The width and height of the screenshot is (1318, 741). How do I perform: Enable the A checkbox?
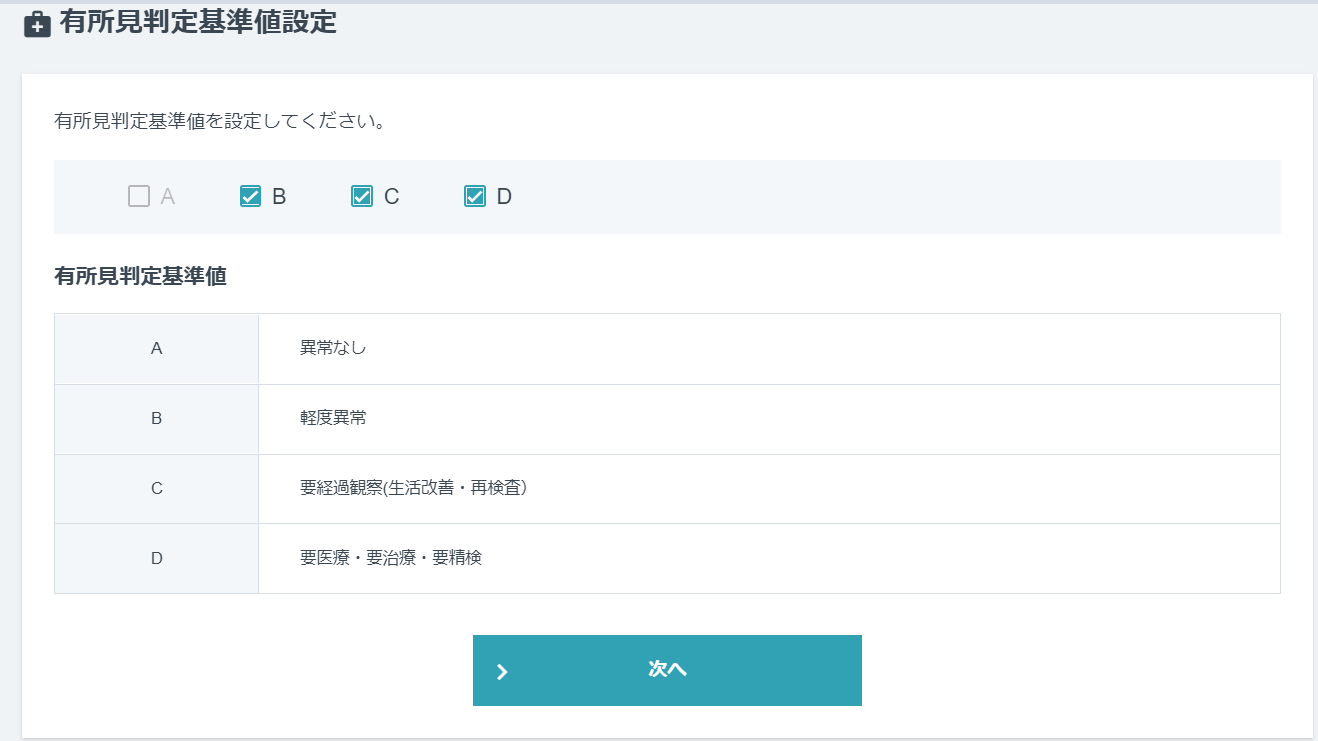tap(137, 196)
